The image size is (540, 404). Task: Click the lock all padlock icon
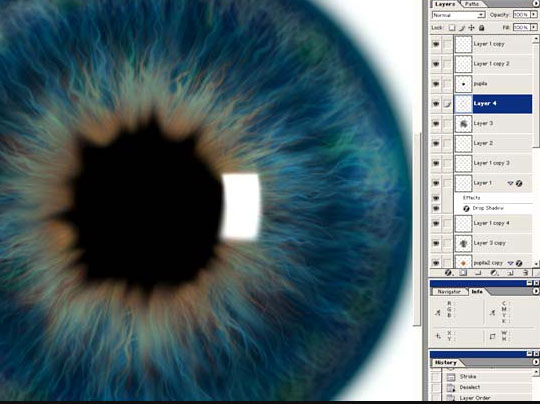(481, 28)
